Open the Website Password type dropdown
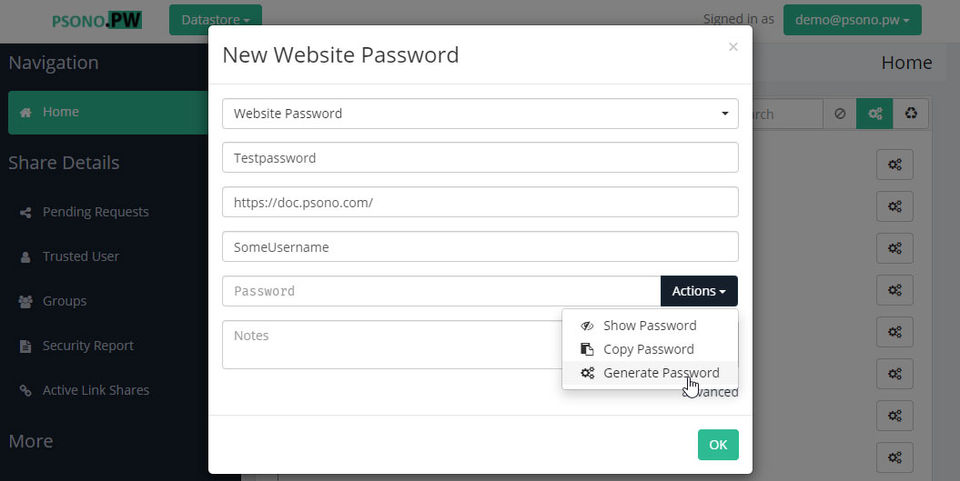This screenshot has width=960, height=481. point(480,114)
